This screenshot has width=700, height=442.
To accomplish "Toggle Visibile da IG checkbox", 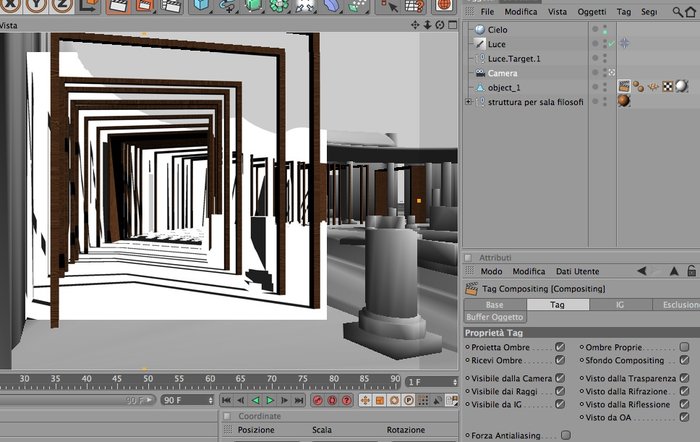I will tap(560, 404).
